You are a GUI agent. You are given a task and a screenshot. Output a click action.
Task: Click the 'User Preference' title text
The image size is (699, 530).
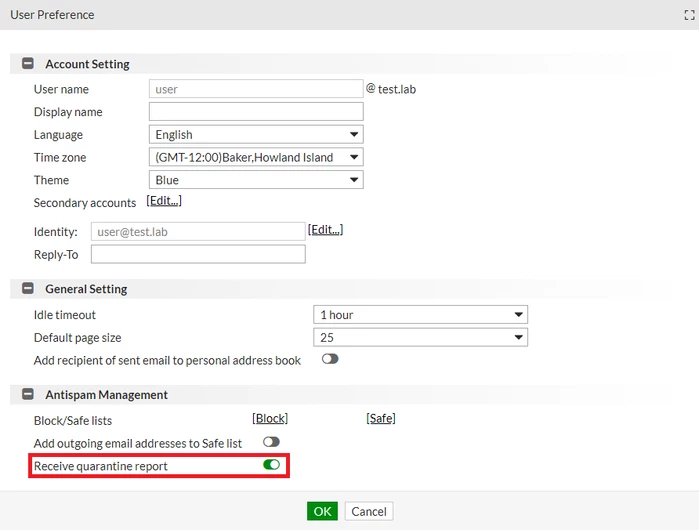coord(52,15)
